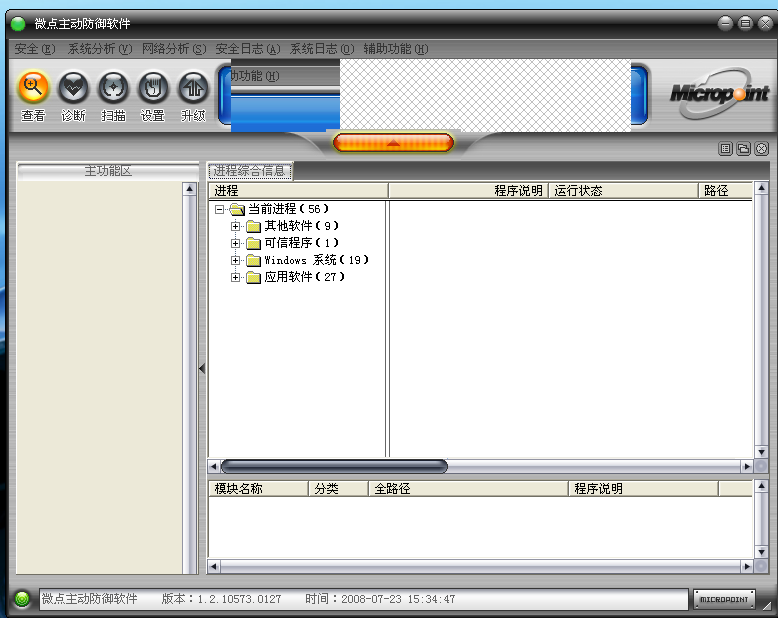
Task: Sort by the 分类 column header
Action: (338, 489)
